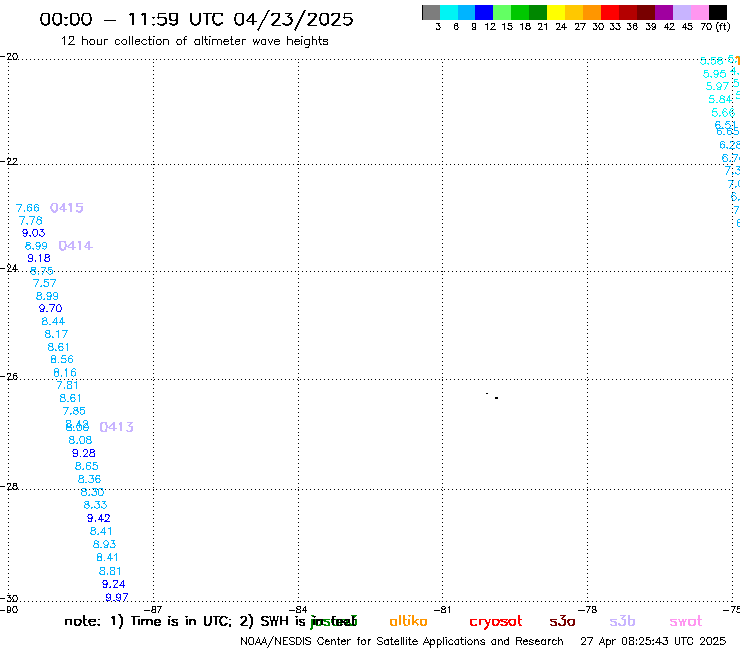Click the wave height value 7.81
740x650 pixels.
tap(67, 385)
